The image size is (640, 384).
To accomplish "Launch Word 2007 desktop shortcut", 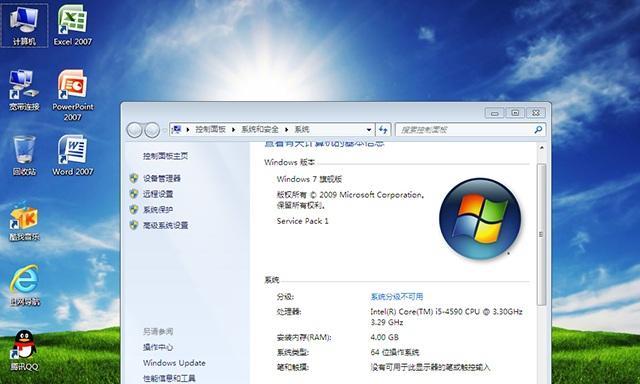I will tap(73, 155).
